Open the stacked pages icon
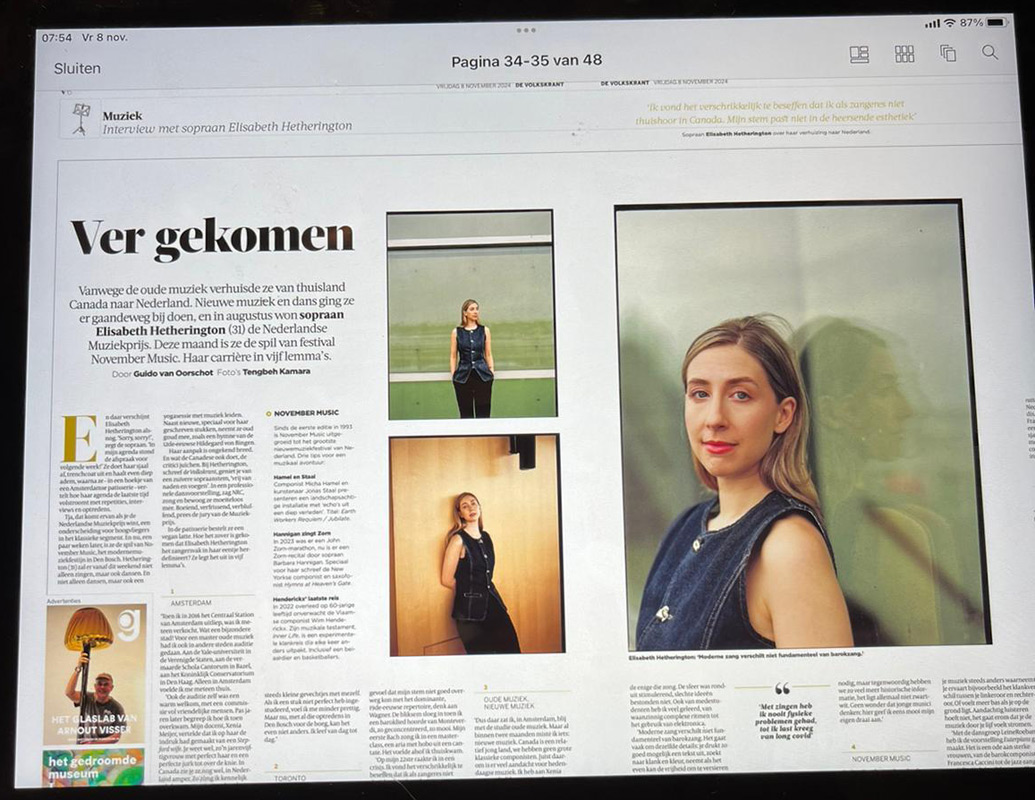1035x800 pixels. point(948,53)
